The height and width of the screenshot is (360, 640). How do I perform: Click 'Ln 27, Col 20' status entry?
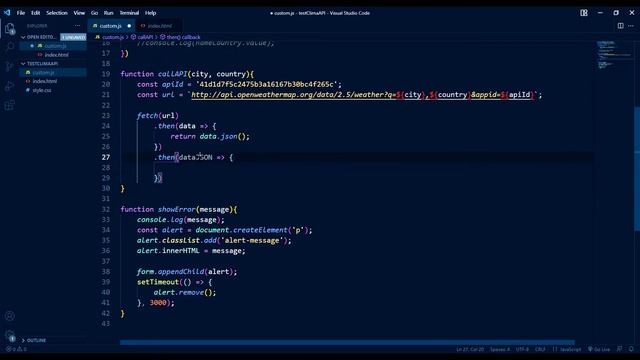click(x=470, y=349)
